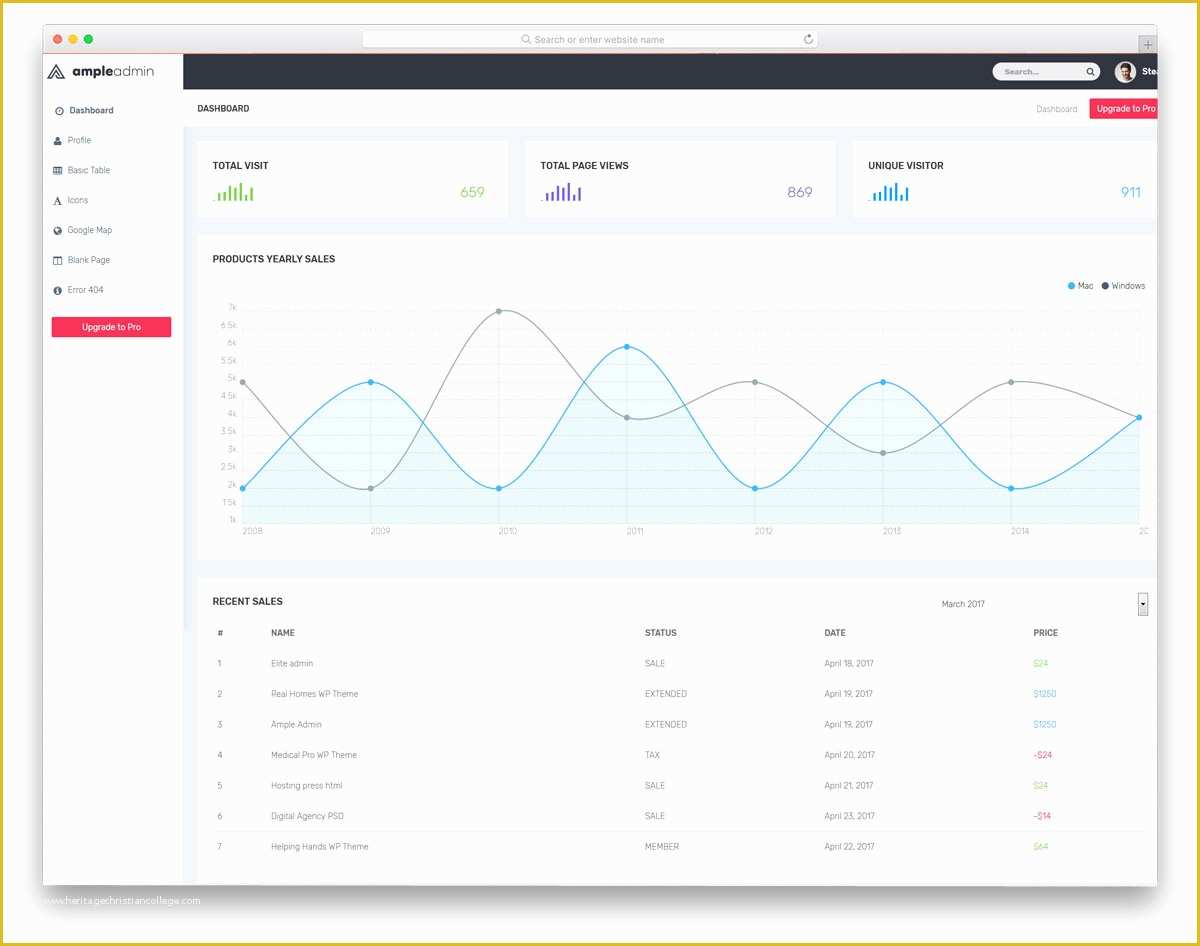Click the search magnifier icon in header
Screen dimensions: 1200x946
1090,72
